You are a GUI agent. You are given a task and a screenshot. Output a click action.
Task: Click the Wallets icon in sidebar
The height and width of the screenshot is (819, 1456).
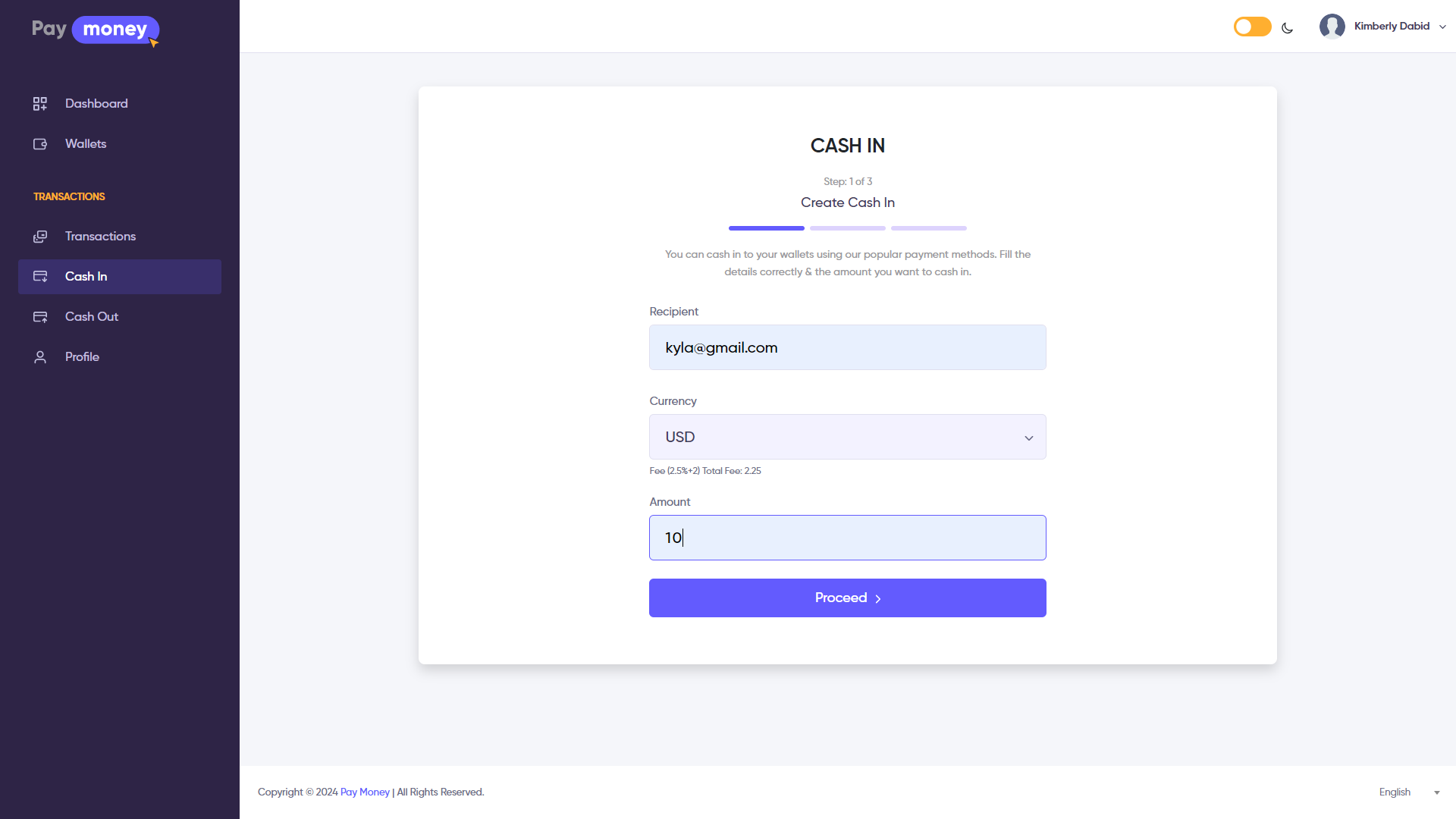40,144
